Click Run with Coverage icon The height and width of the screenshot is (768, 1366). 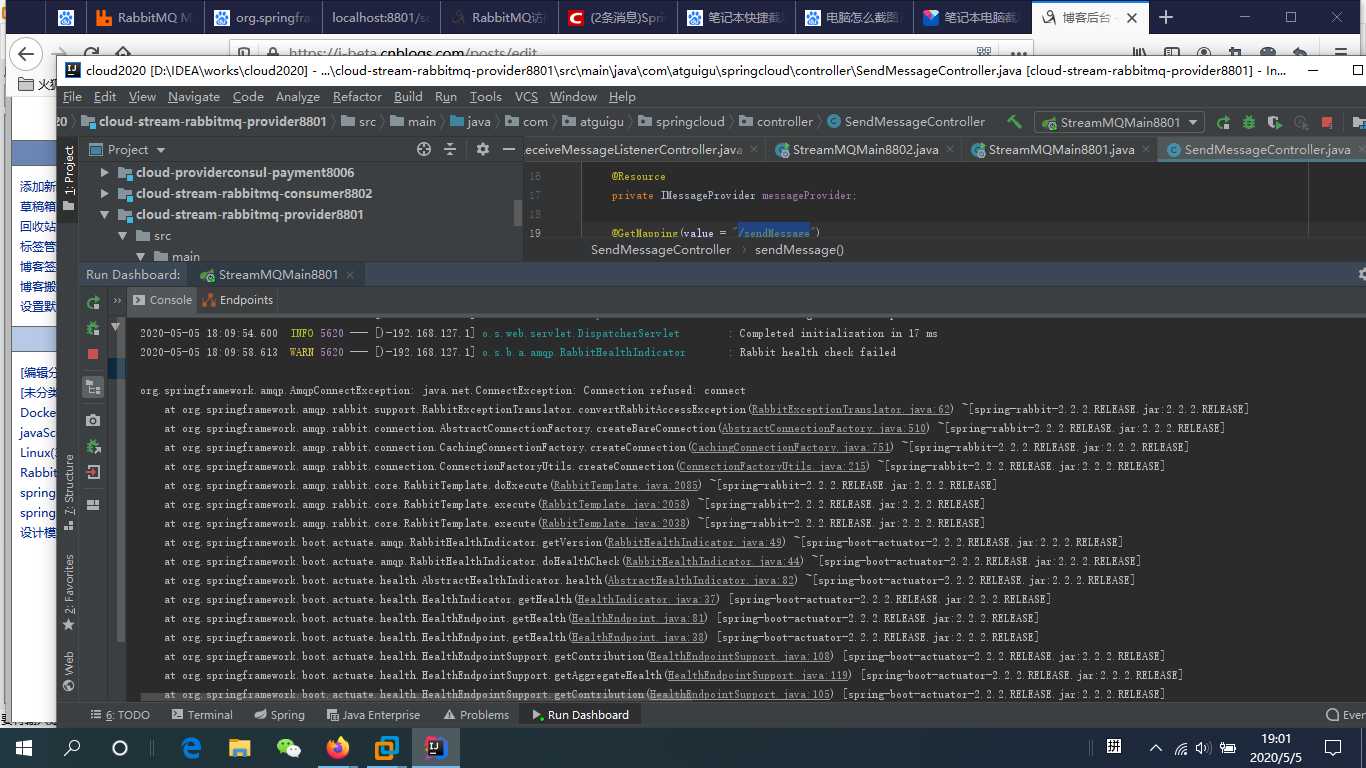tap(1275, 122)
